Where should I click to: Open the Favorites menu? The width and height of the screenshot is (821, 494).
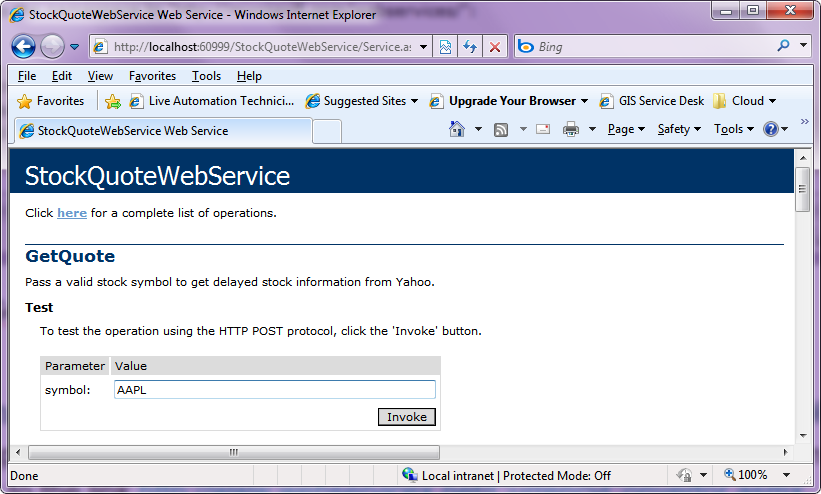click(152, 76)
